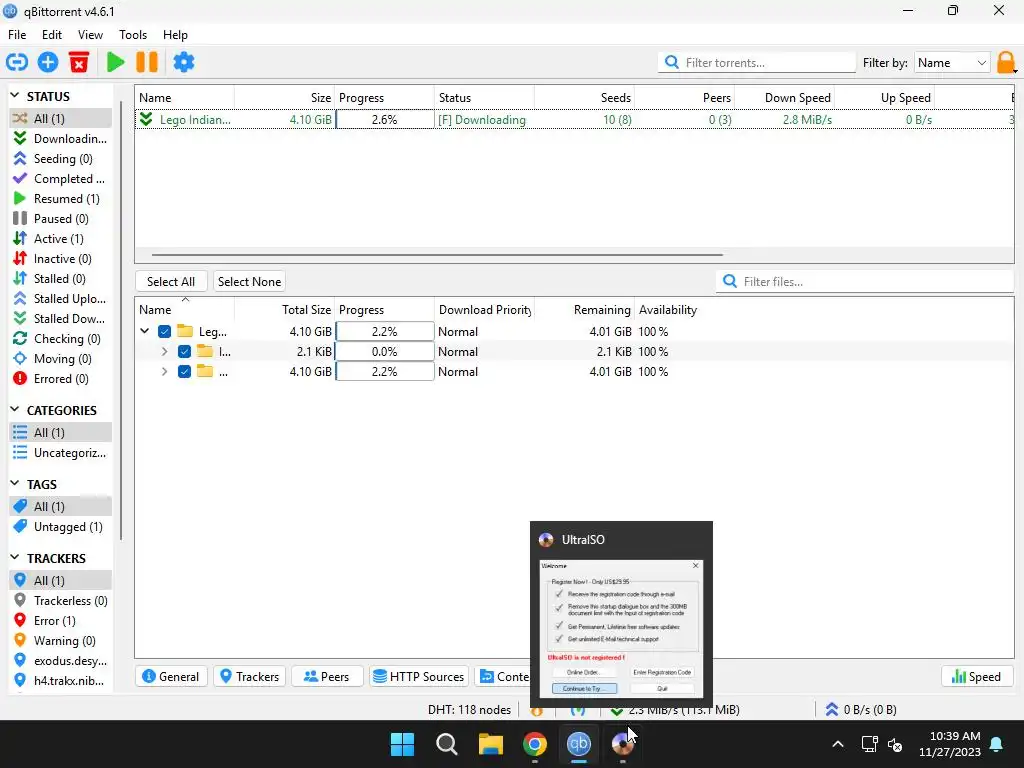This screenshot has width=1024, height=768.
Task: Open the File menu
Action: pyautogui.click(x=17, y=35)
